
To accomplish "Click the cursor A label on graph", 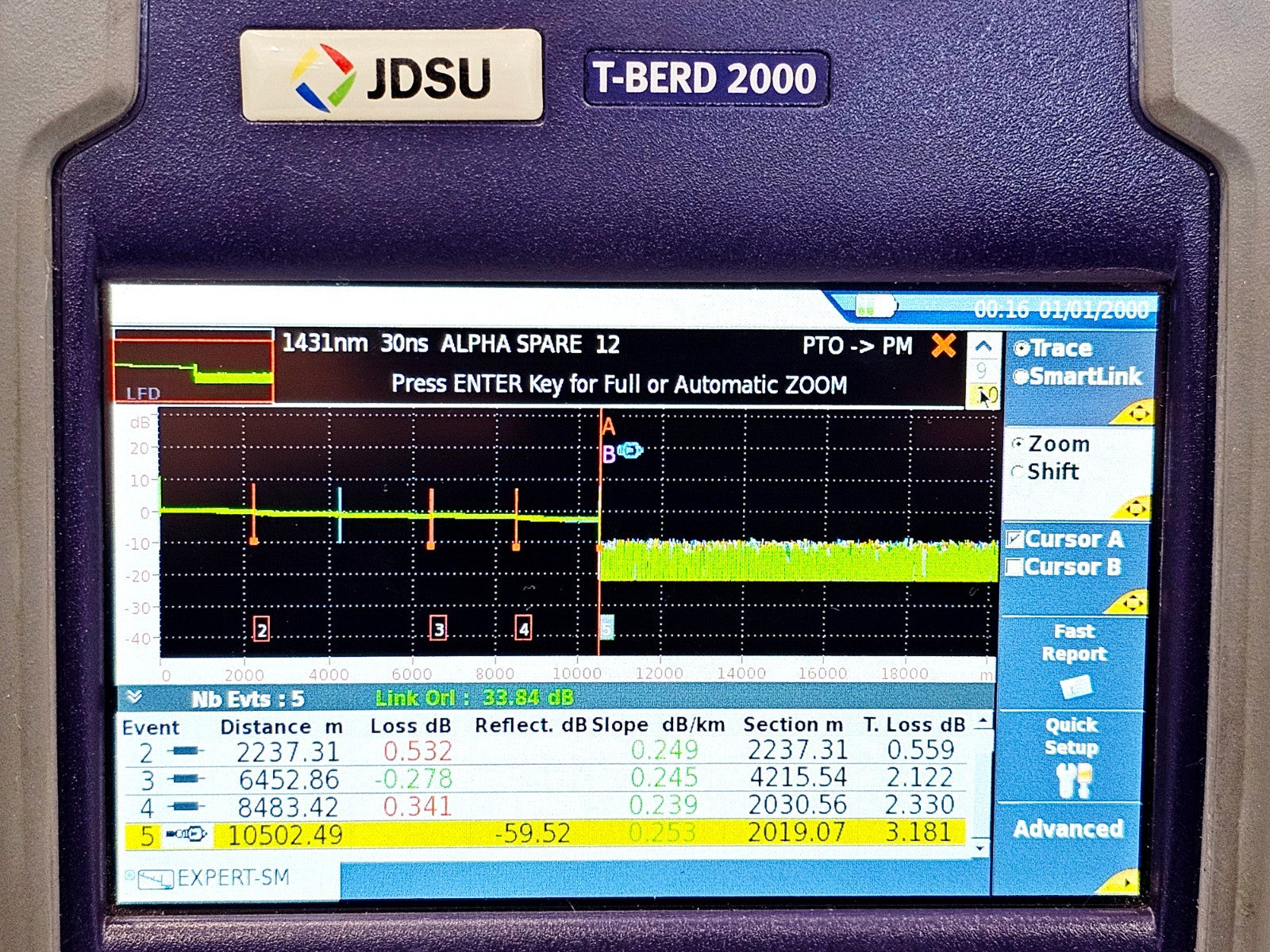I will coord(609,428).
